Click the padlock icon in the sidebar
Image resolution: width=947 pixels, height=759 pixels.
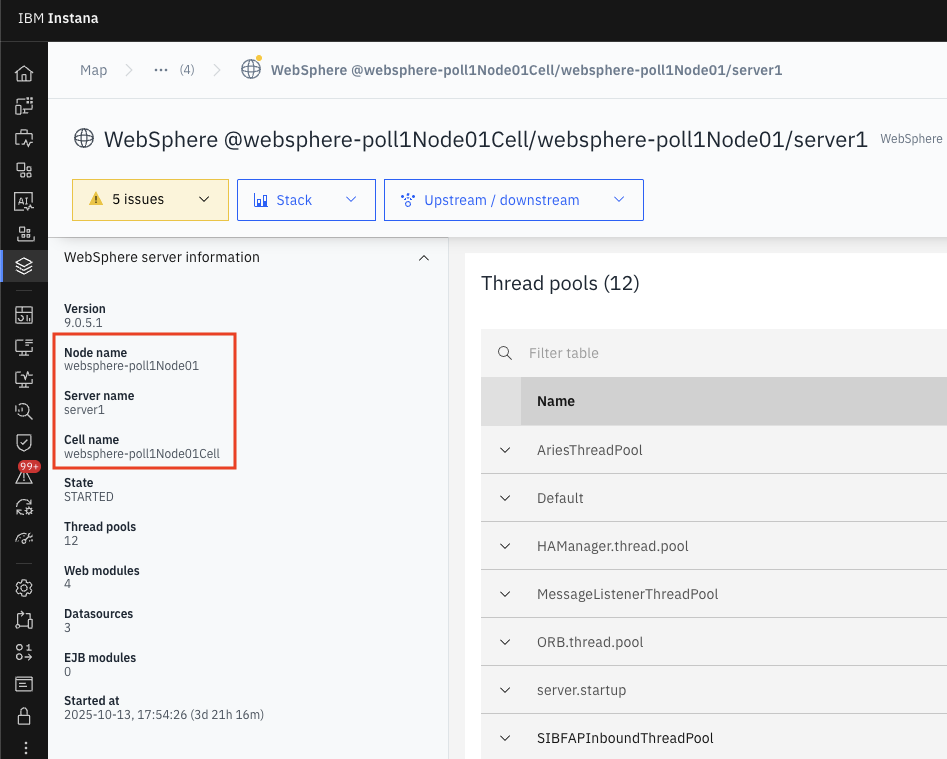[24, 716]
